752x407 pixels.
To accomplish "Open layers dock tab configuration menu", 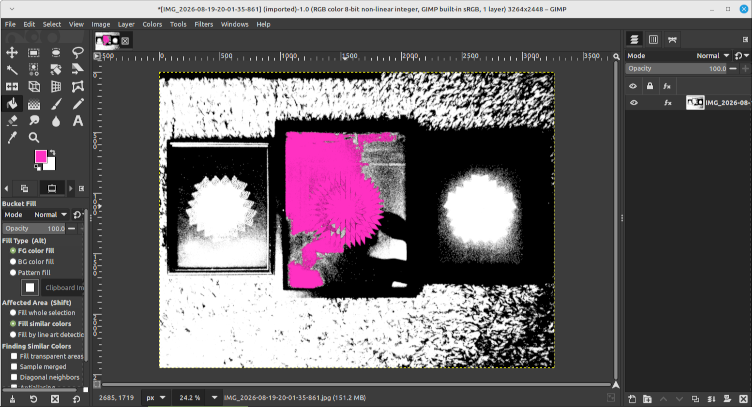I will pos(745,40).
